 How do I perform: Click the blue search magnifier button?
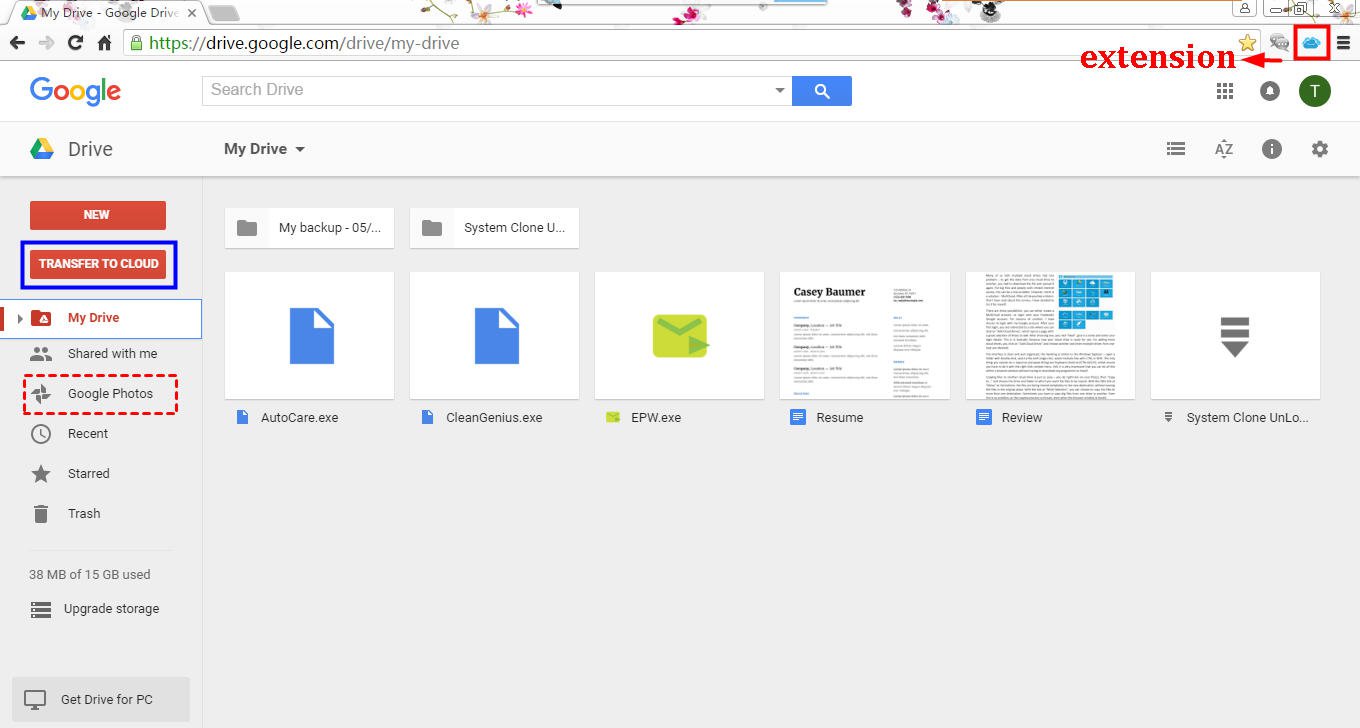point(822,90)
